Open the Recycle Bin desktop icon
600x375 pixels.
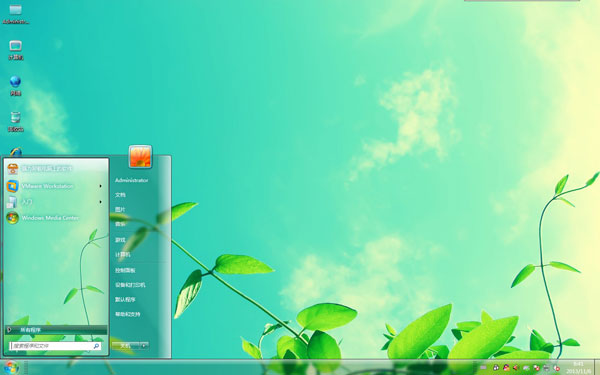pyautogui.click(x=16, y=122)
